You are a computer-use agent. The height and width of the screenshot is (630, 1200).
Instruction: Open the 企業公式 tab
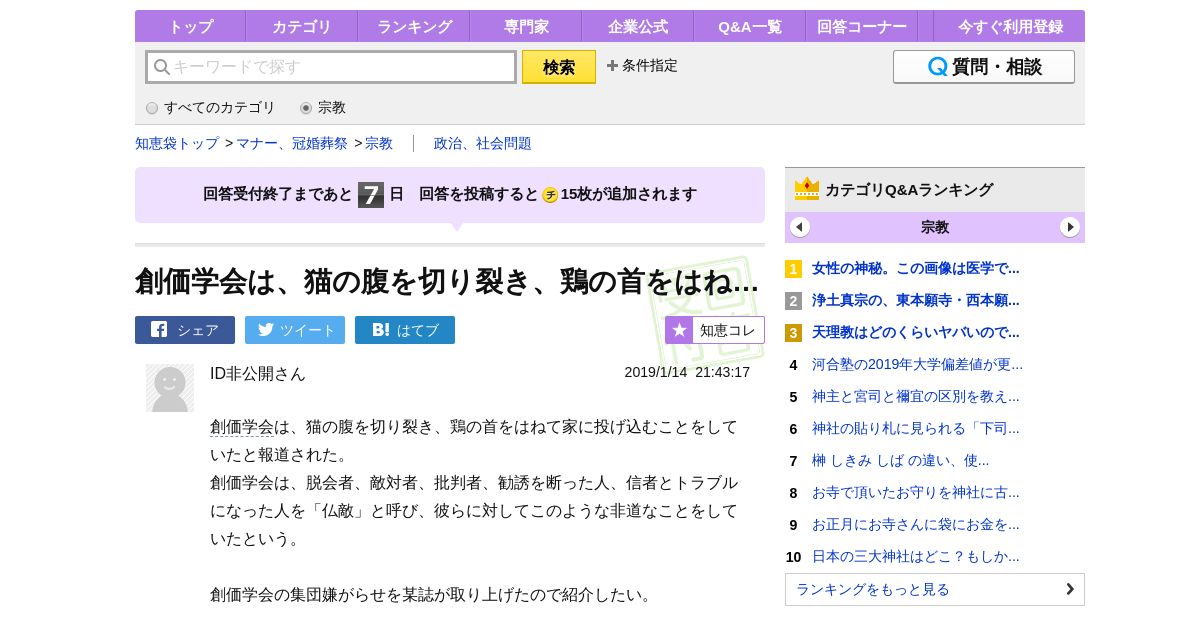638,26
